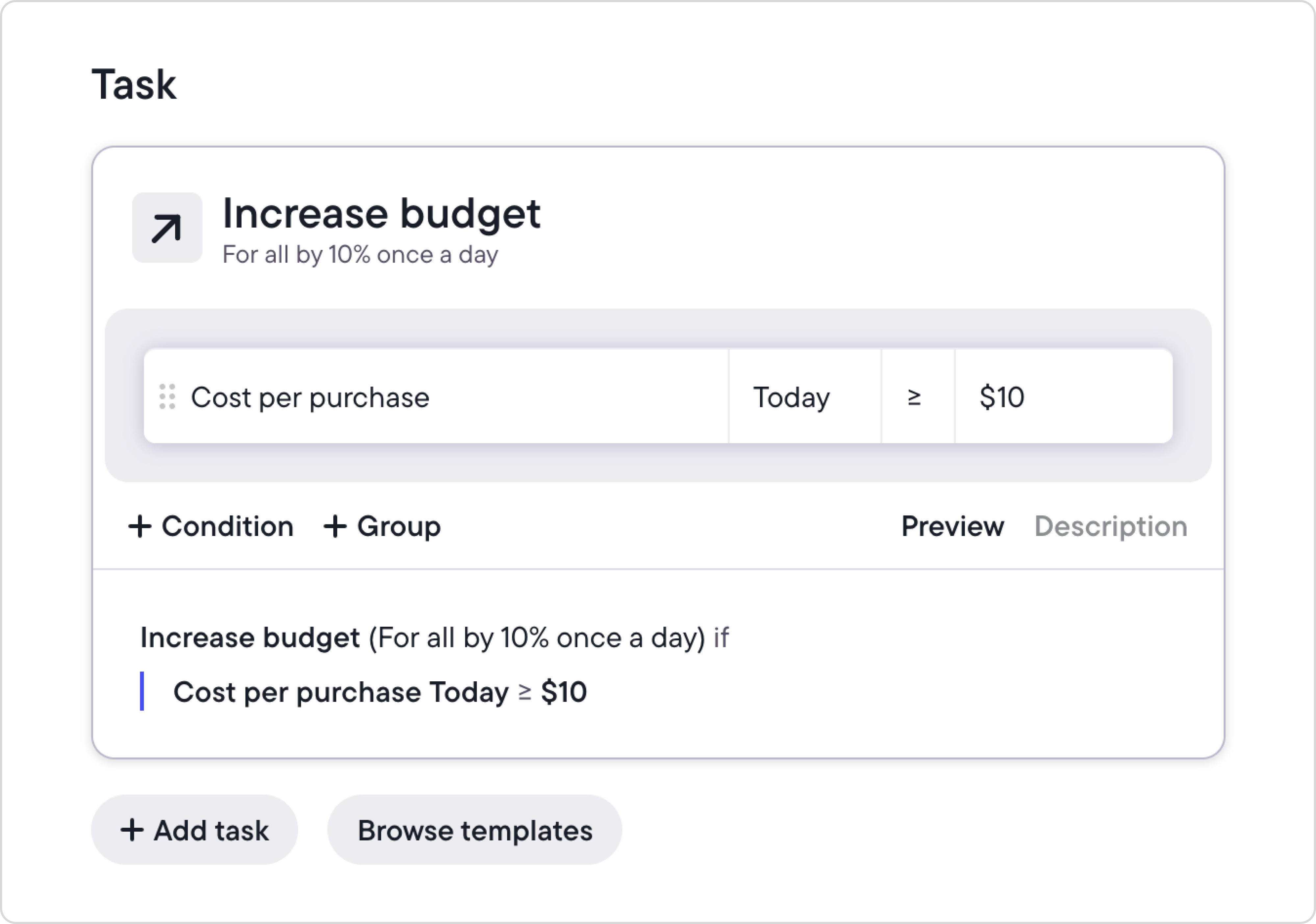Add a new Group
This screenshot has height=924, width=1316.
tap(398, 526)
